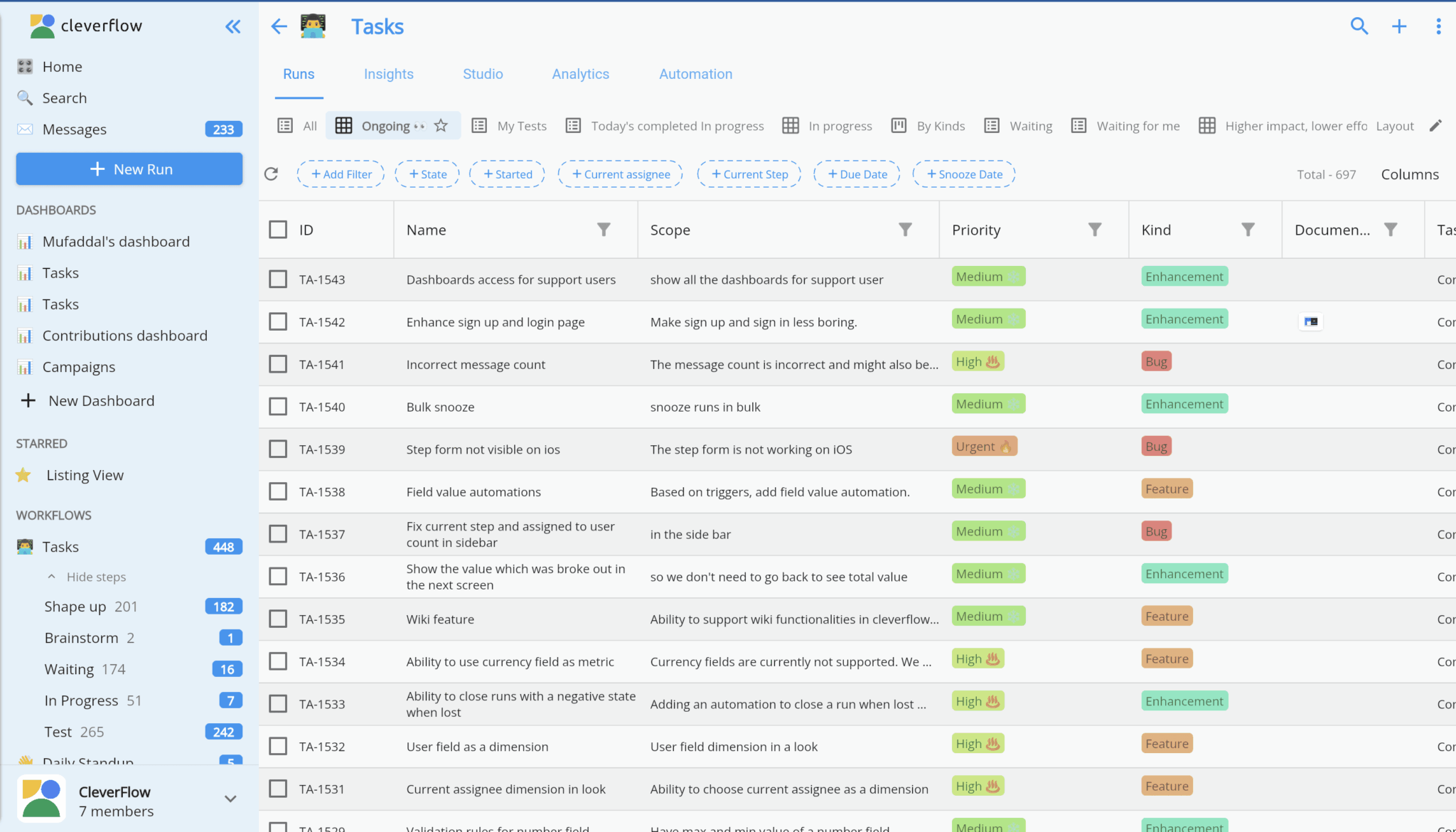Tick the checkbox on row TA-1539
The height and width of the screenshot is (832, 1456).
click(x=277, y=449)
